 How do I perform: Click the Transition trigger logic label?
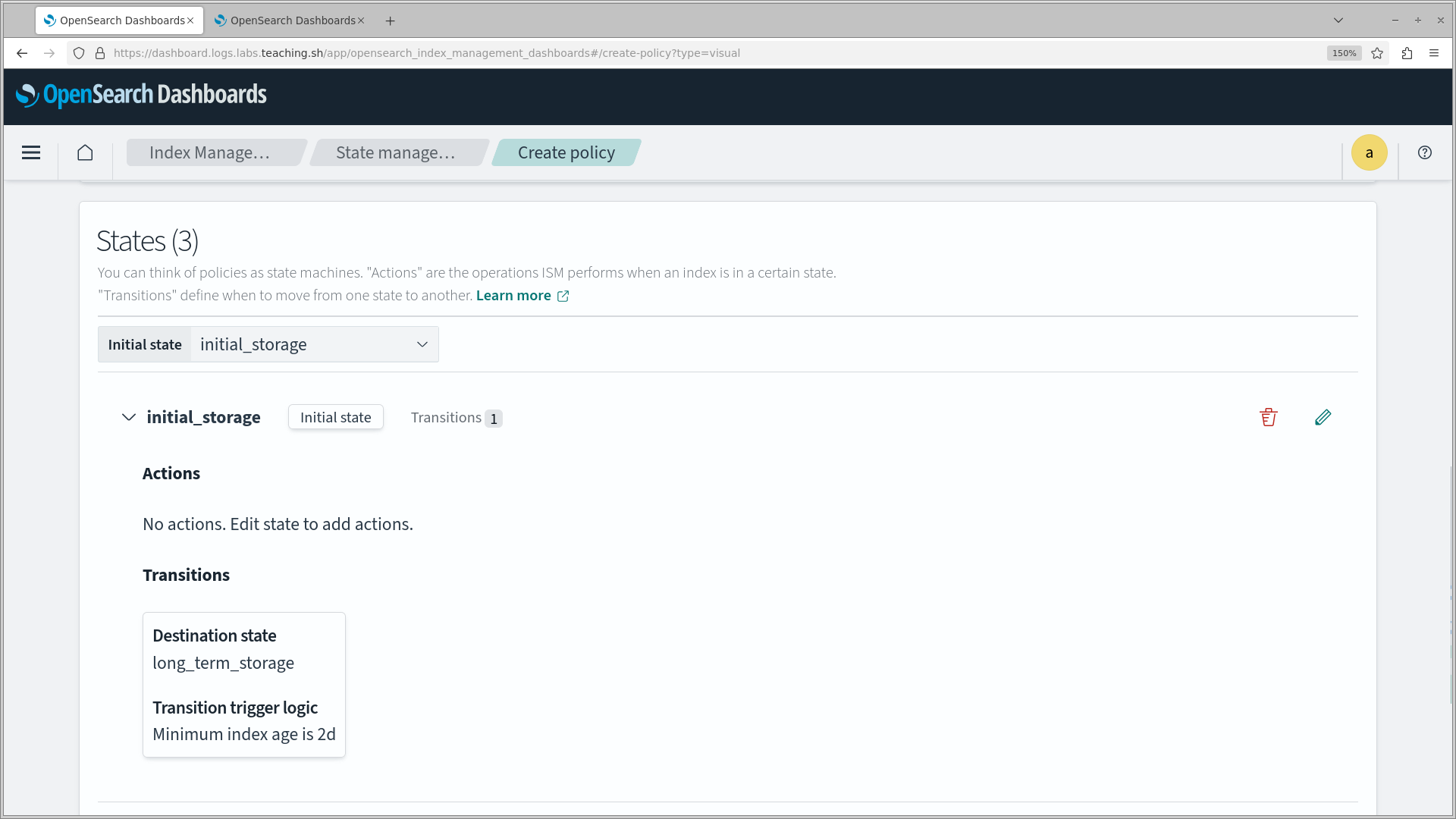click(234, 708)
